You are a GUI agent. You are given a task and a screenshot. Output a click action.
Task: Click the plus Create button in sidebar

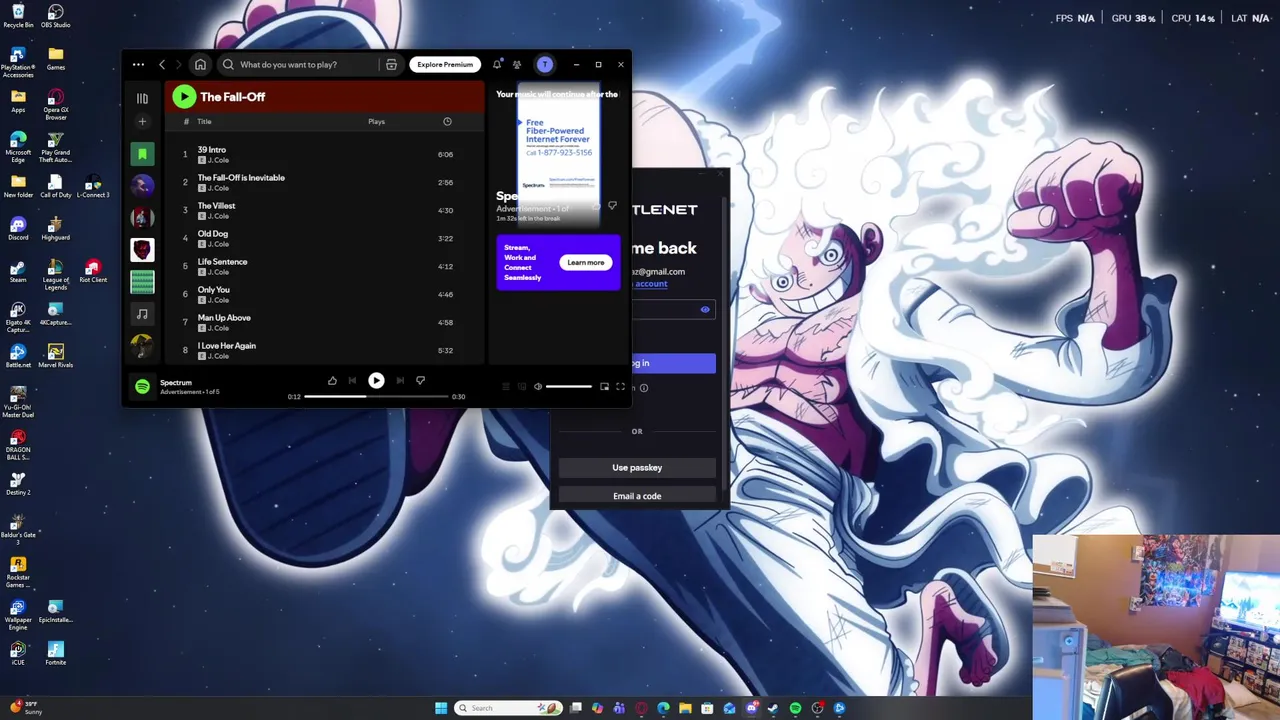(x=142, y=121)
